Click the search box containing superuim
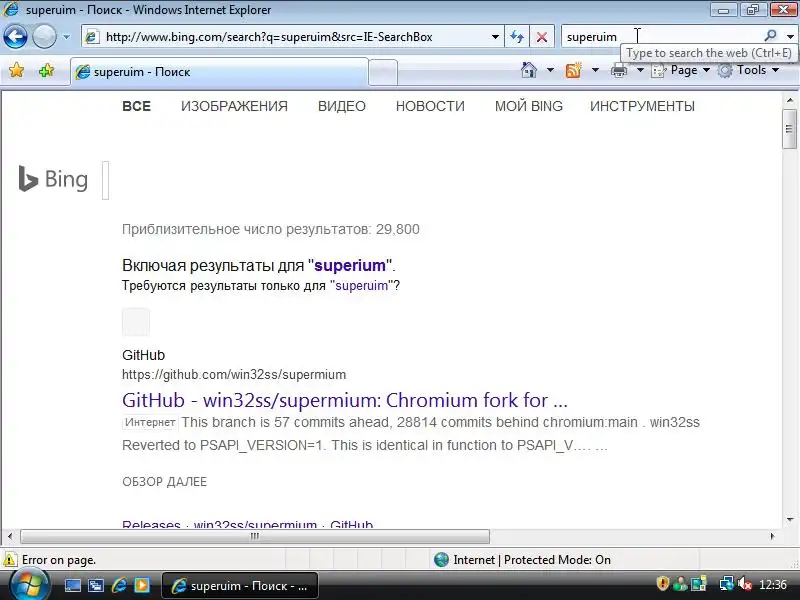 tap(661, 37)
